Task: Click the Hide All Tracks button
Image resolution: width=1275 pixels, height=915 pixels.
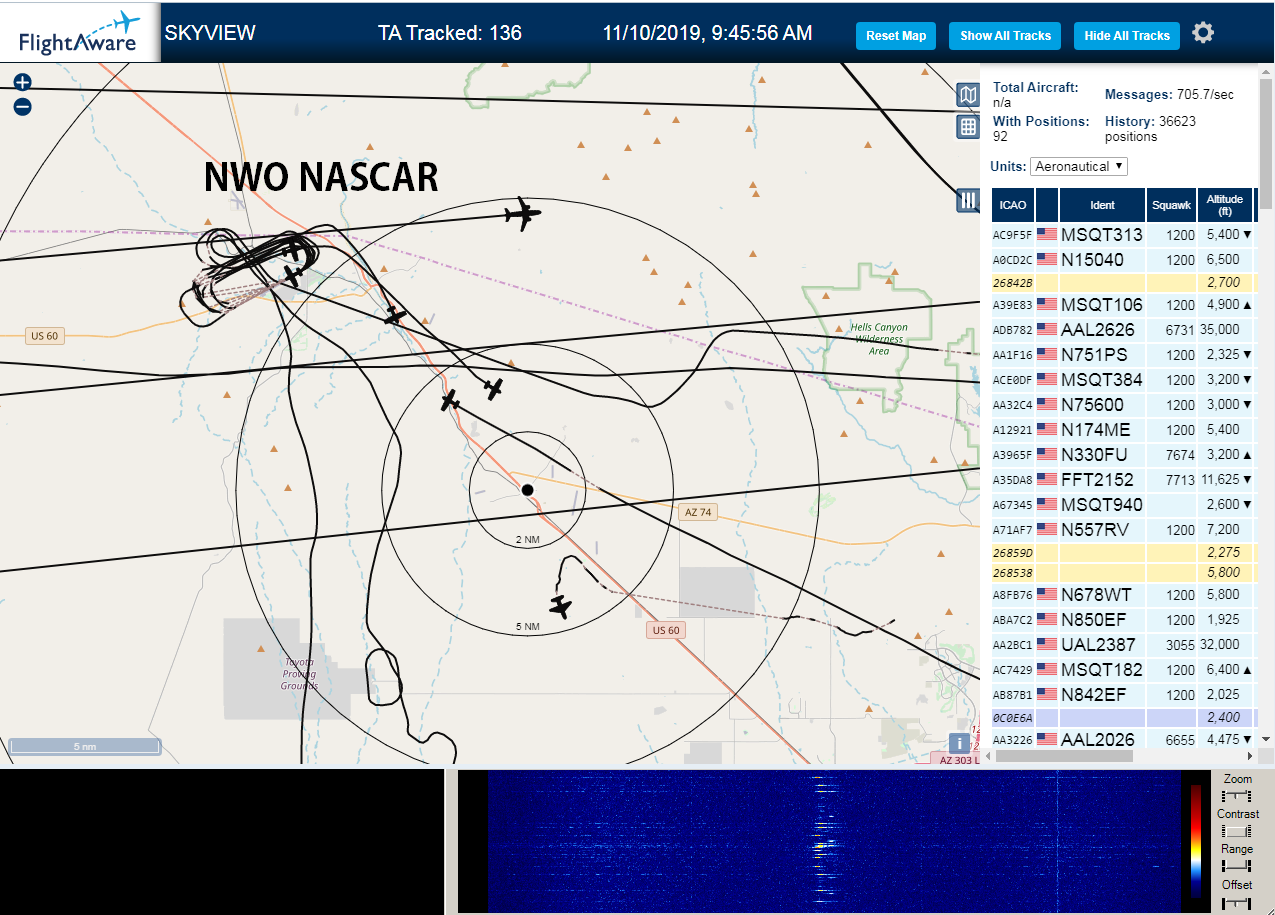Action: [1127, 36]
